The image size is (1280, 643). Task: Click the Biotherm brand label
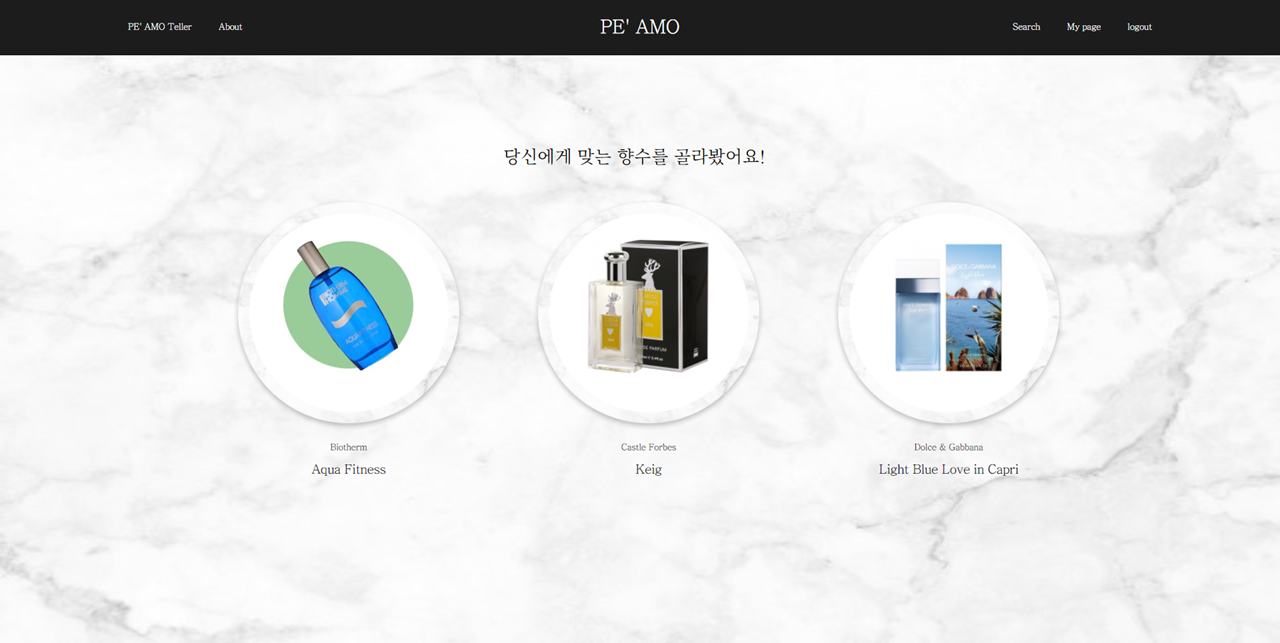tap(348, 447)
